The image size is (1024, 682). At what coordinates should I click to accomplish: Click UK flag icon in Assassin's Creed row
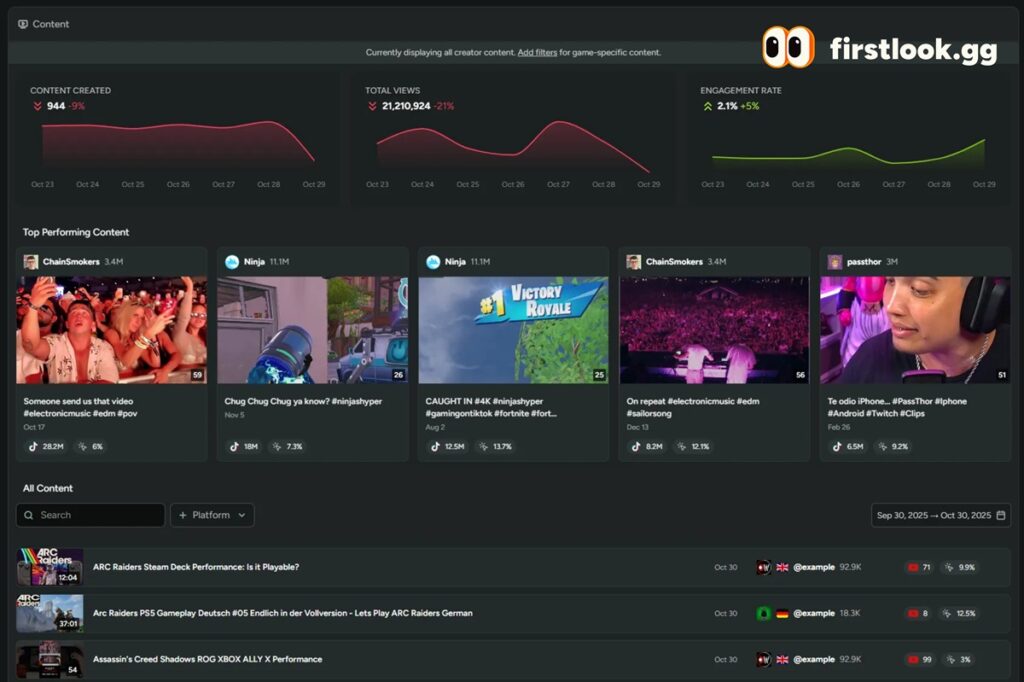click(x=782, y=660)
